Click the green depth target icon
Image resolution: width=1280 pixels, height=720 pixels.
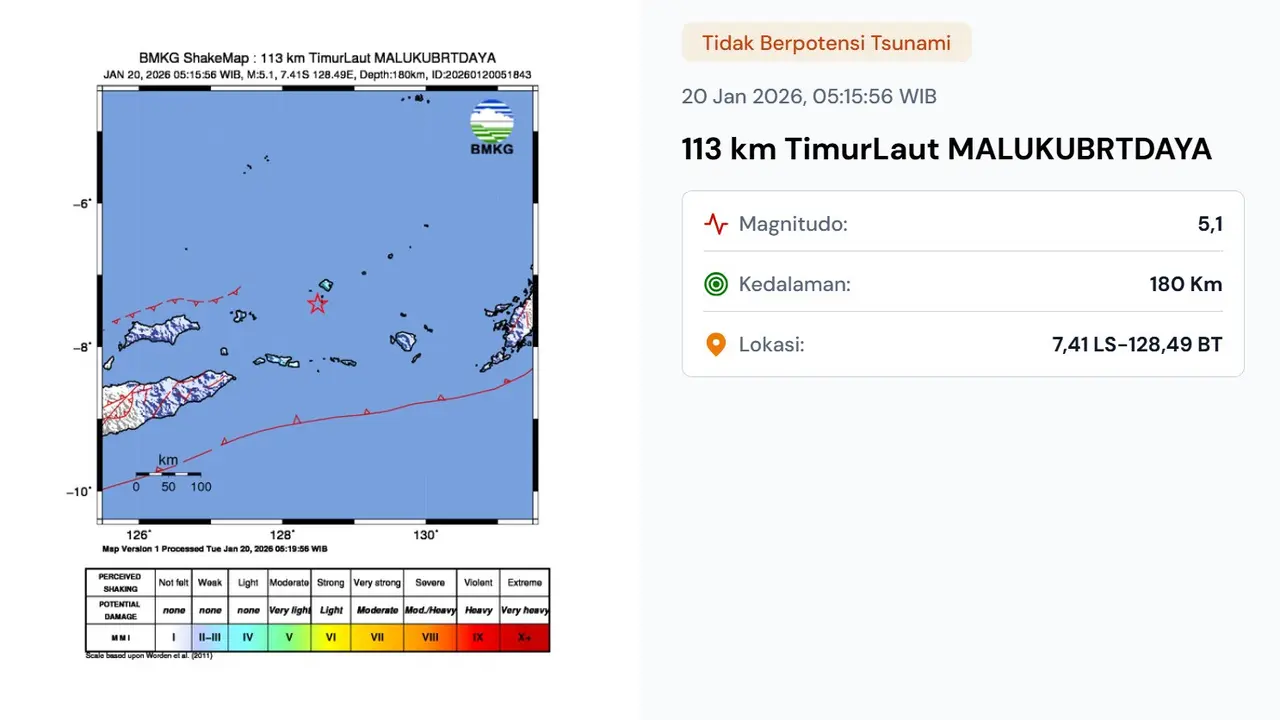(716, 284)
